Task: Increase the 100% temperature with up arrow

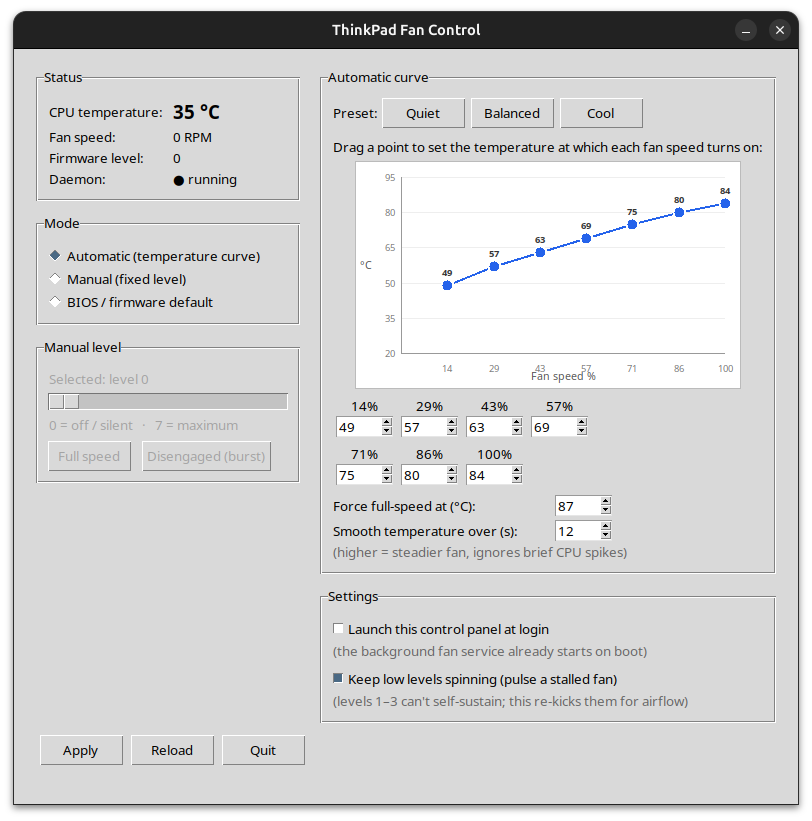Action: 517,471
